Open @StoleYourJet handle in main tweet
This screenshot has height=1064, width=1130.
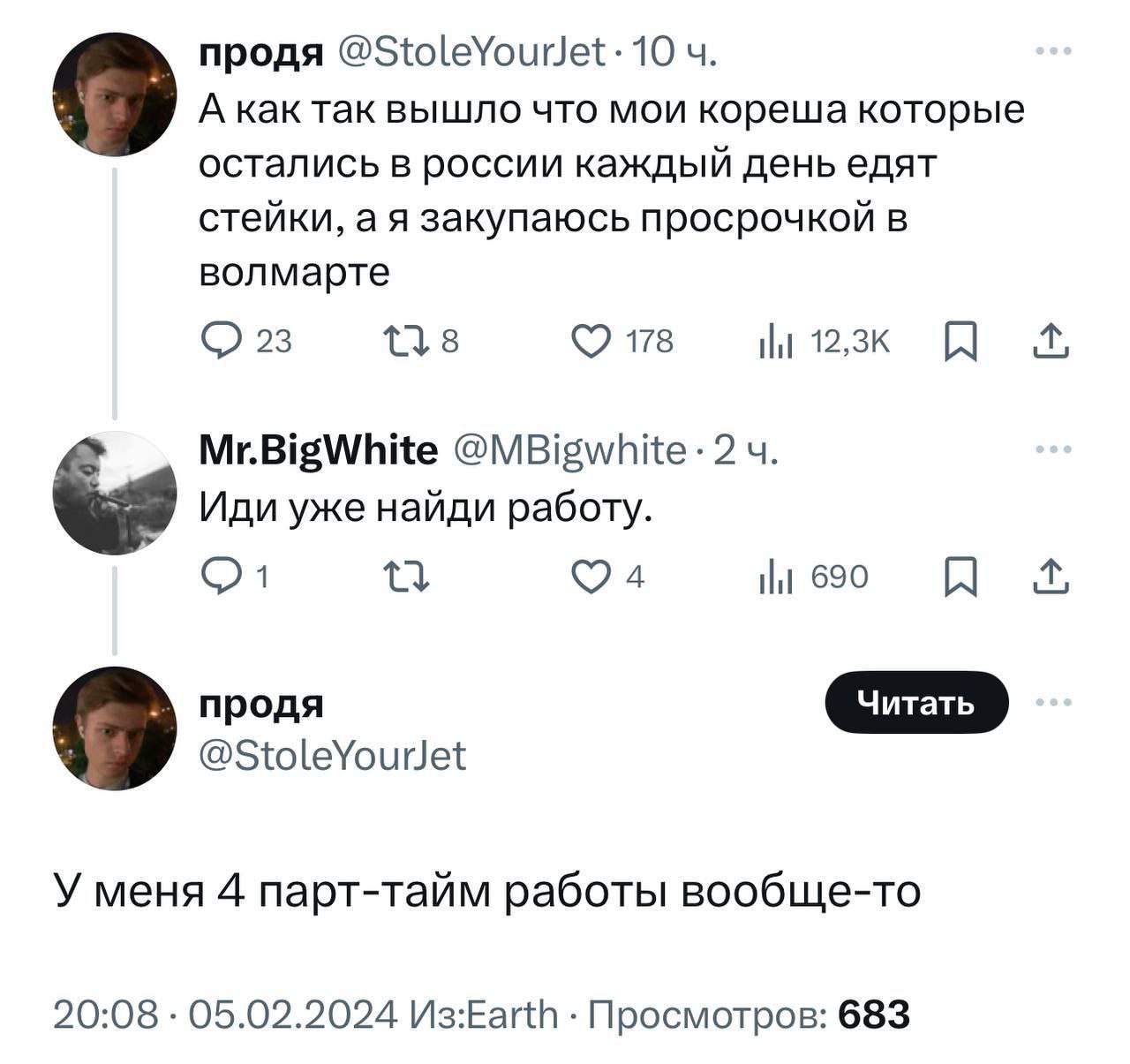click(x=333, y=756)
